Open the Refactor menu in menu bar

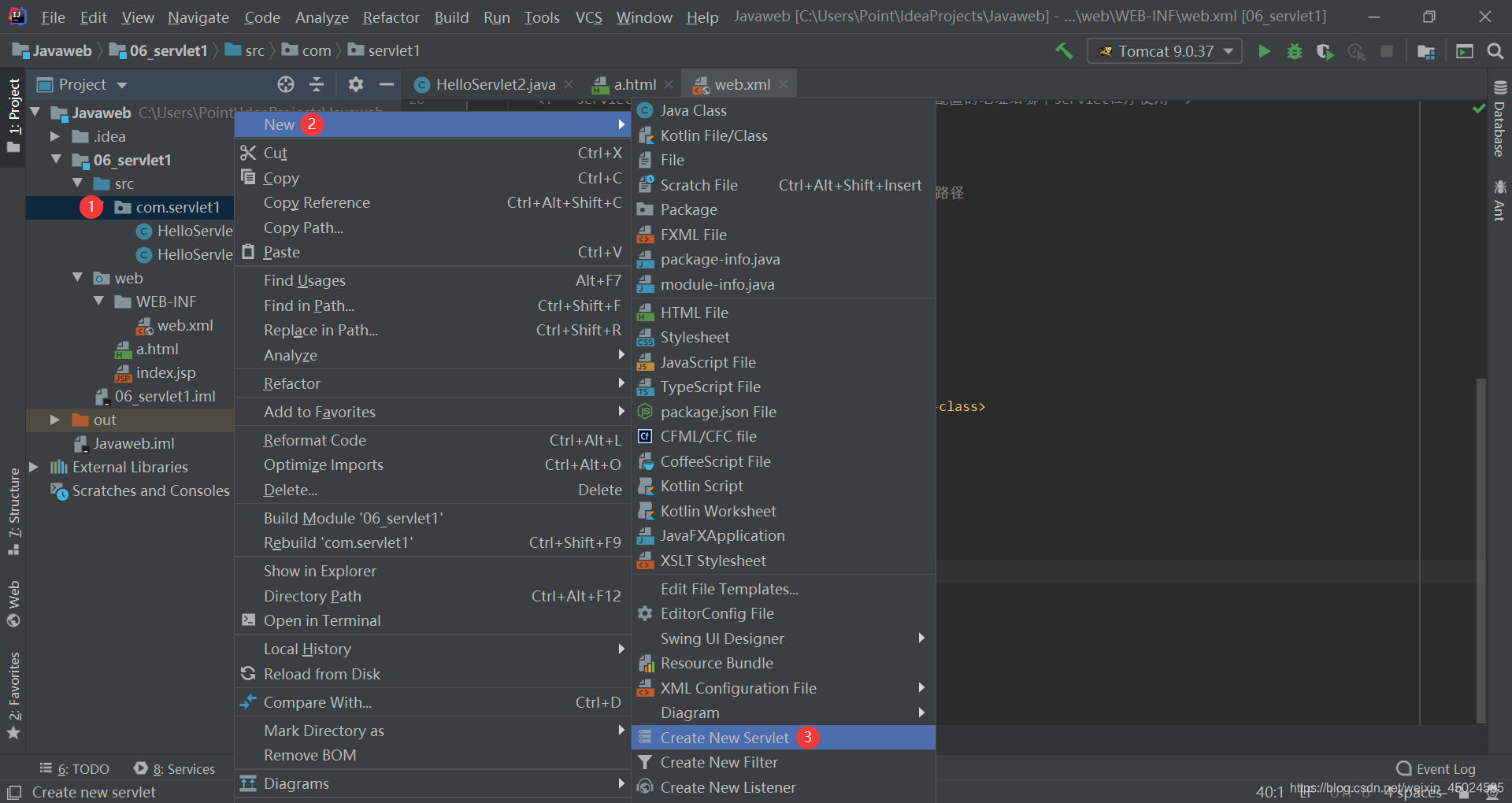click(391, 17)
